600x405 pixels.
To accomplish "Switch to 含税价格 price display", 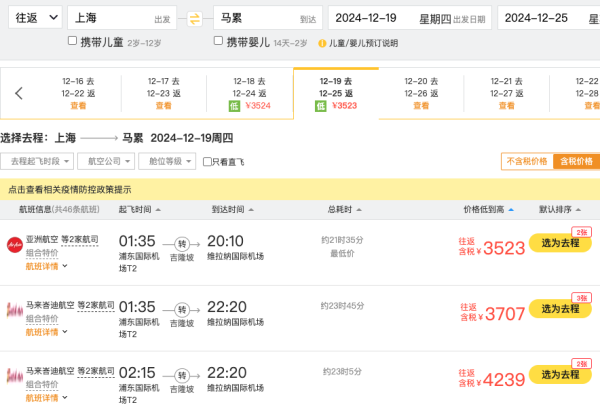I will pos(576,161).
